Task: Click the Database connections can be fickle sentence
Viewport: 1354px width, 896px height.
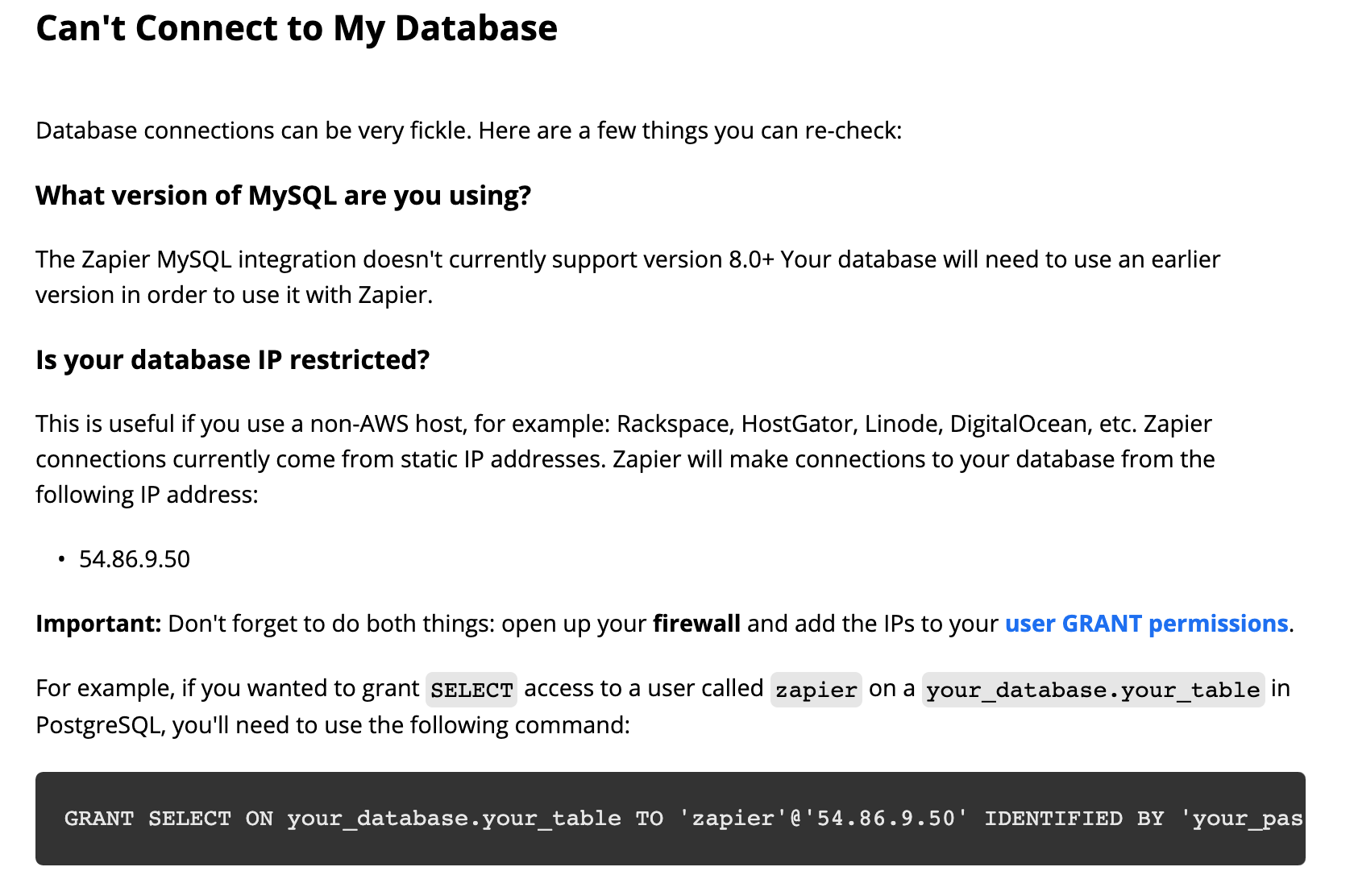Action: click(469, 131)
